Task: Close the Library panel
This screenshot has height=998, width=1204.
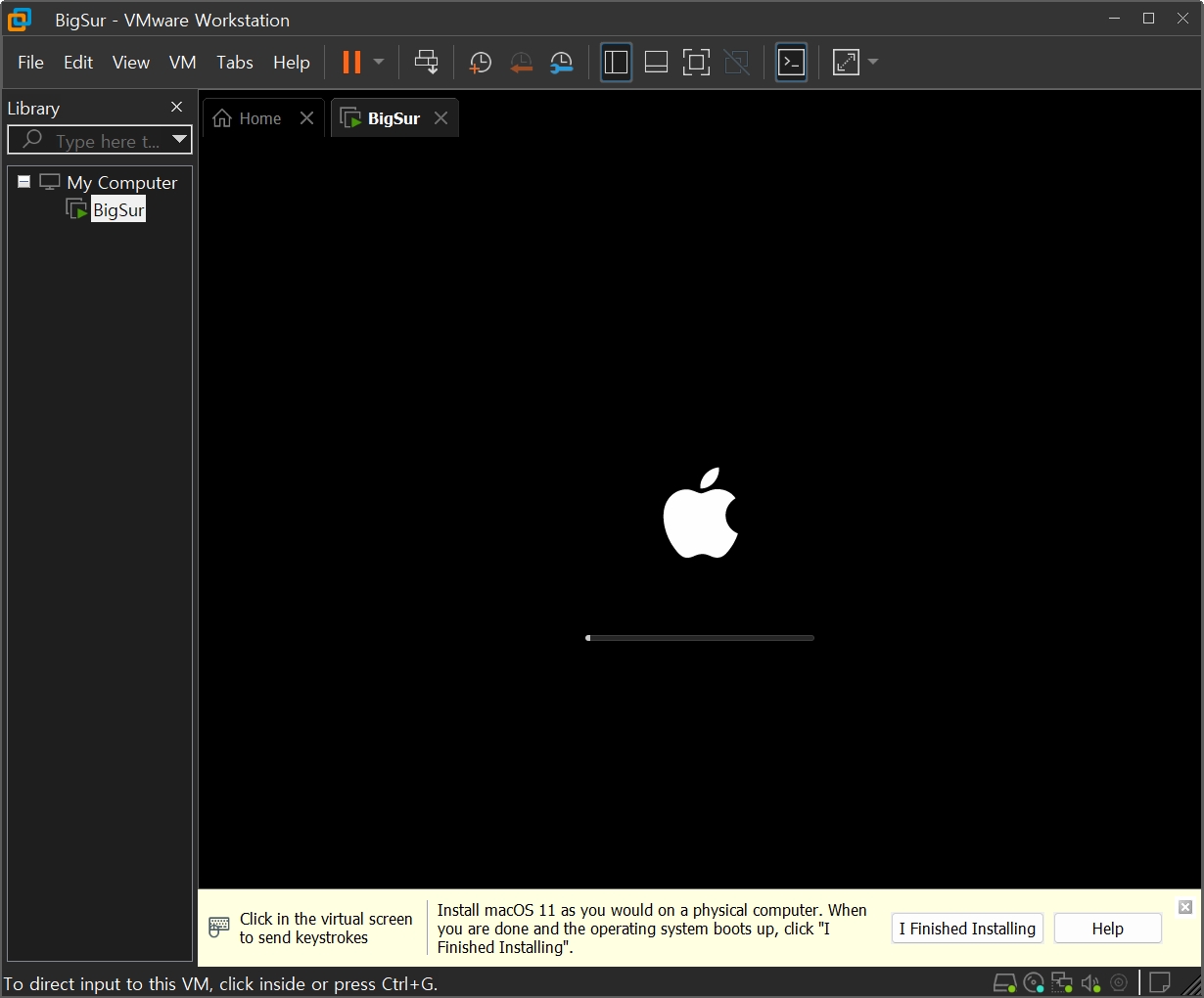Action: click(x=176, y=107)
